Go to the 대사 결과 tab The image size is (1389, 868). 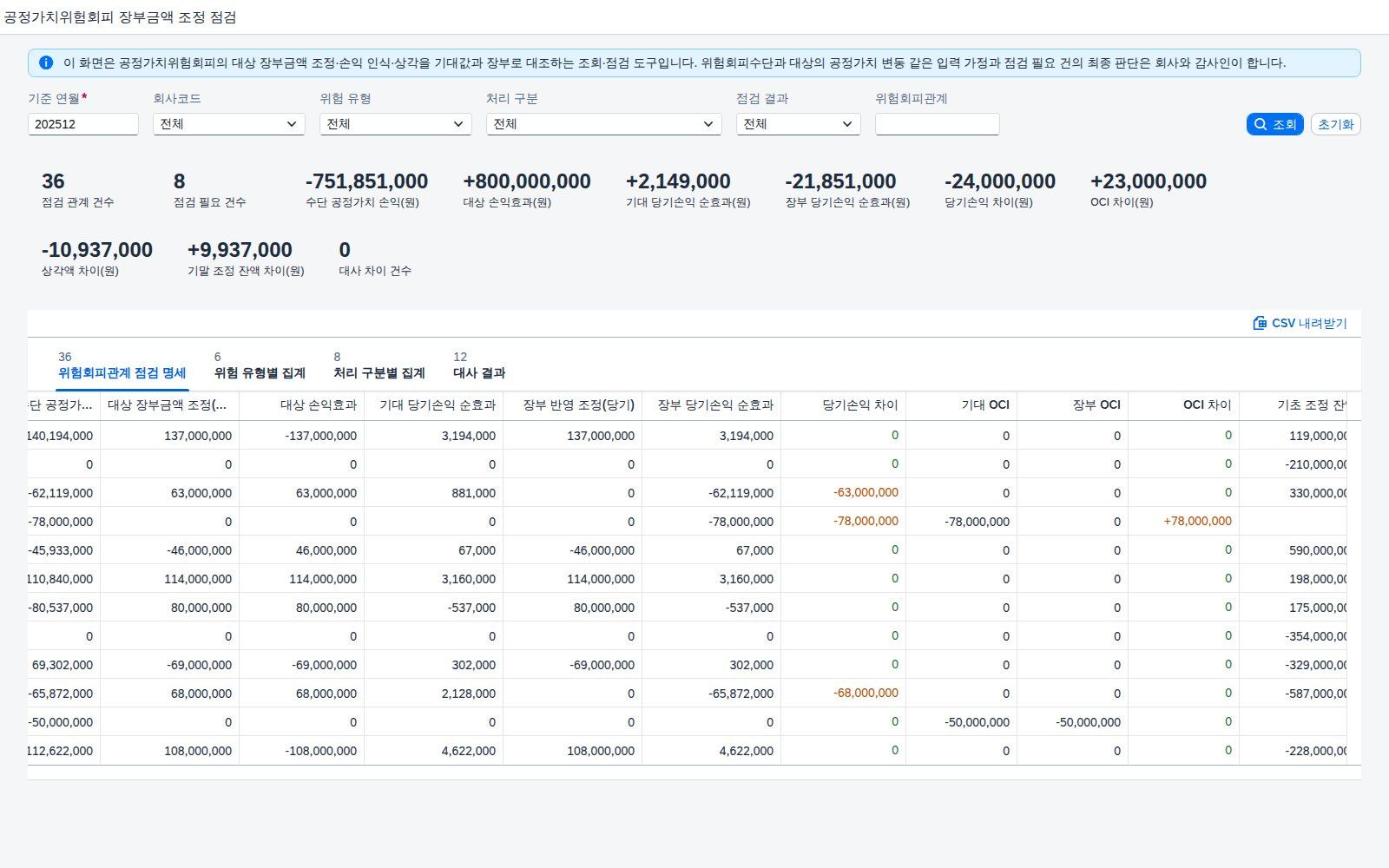click(479, 366)
